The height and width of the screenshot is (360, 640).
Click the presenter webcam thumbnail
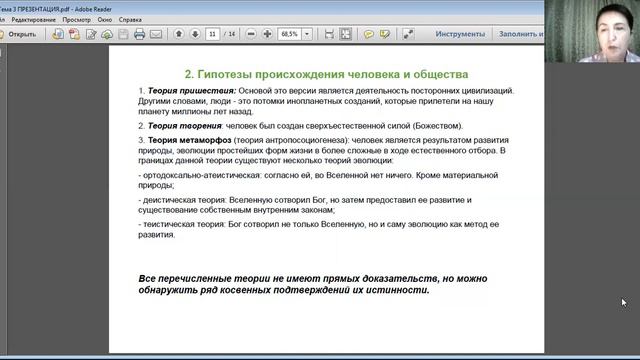coord(592,31)
